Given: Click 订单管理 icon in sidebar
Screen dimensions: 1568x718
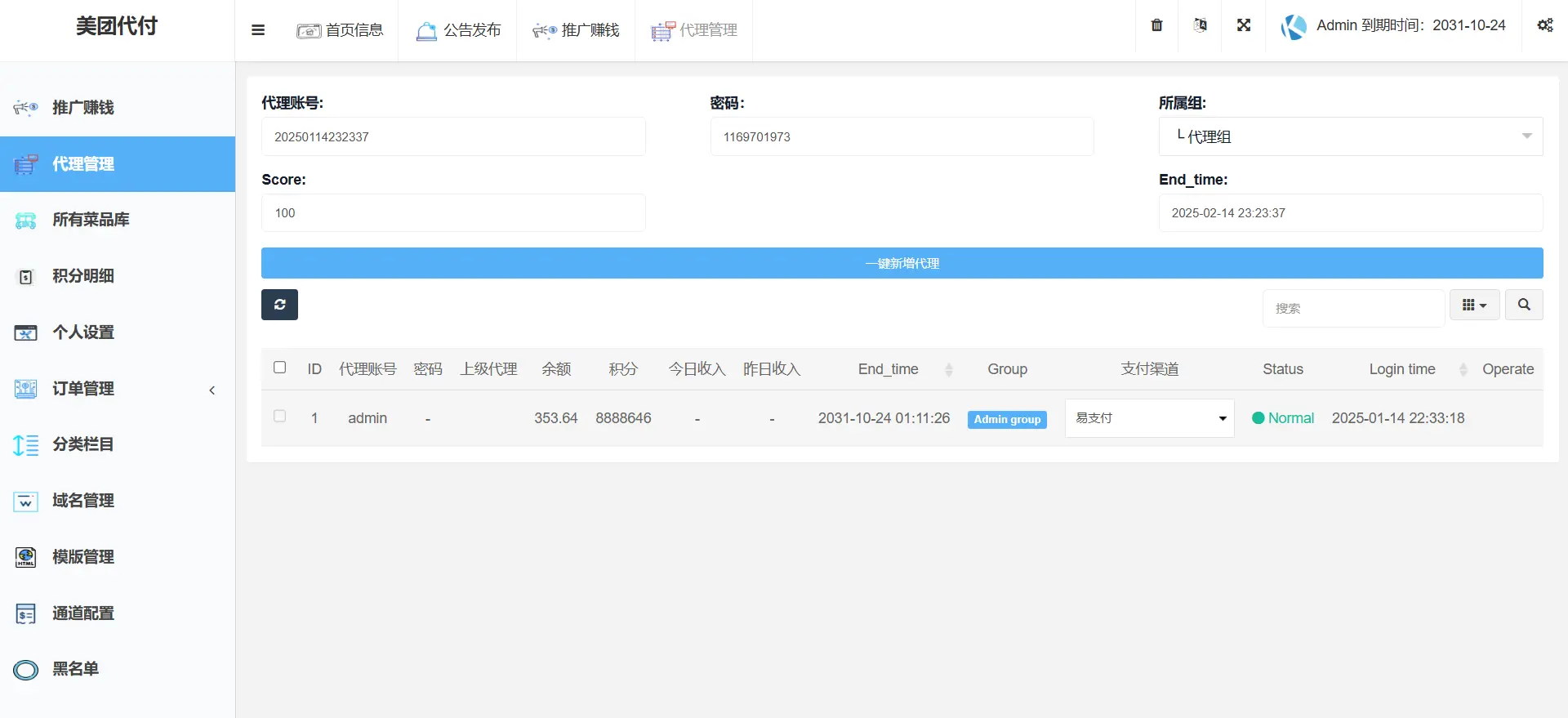Looking at the screenshot, I should click(x=26, y=389).
